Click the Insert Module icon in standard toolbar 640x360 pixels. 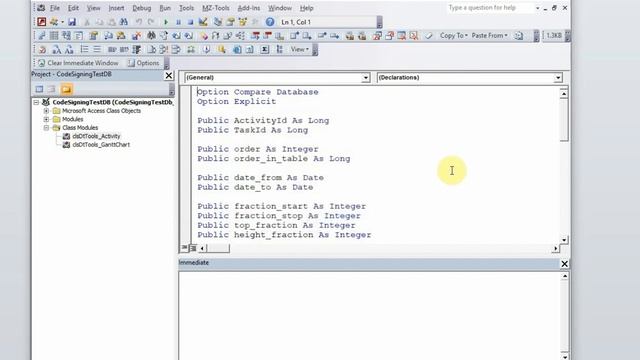pos(53,22)
